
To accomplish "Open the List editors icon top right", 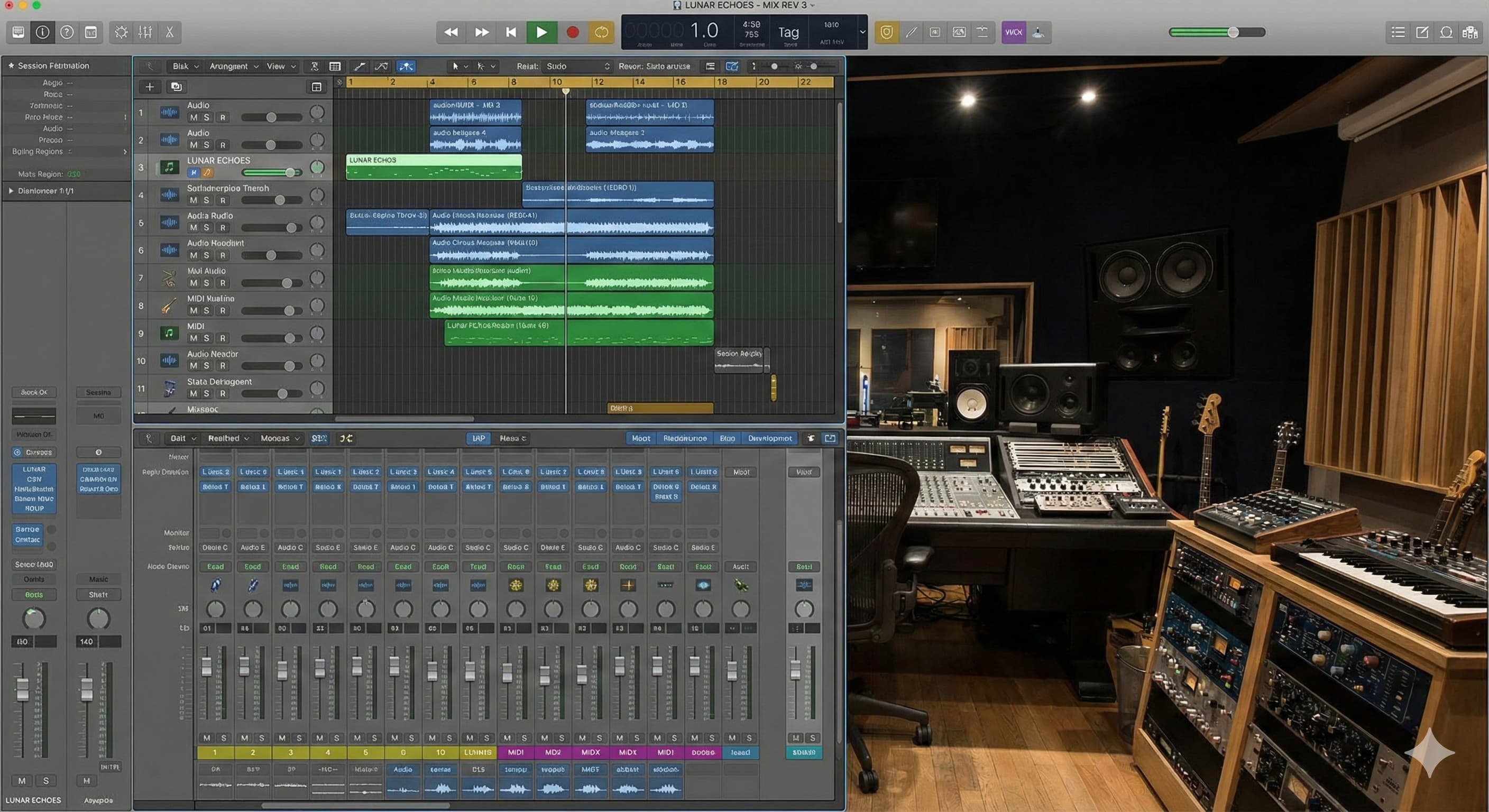I will [x=1398, y=32].
